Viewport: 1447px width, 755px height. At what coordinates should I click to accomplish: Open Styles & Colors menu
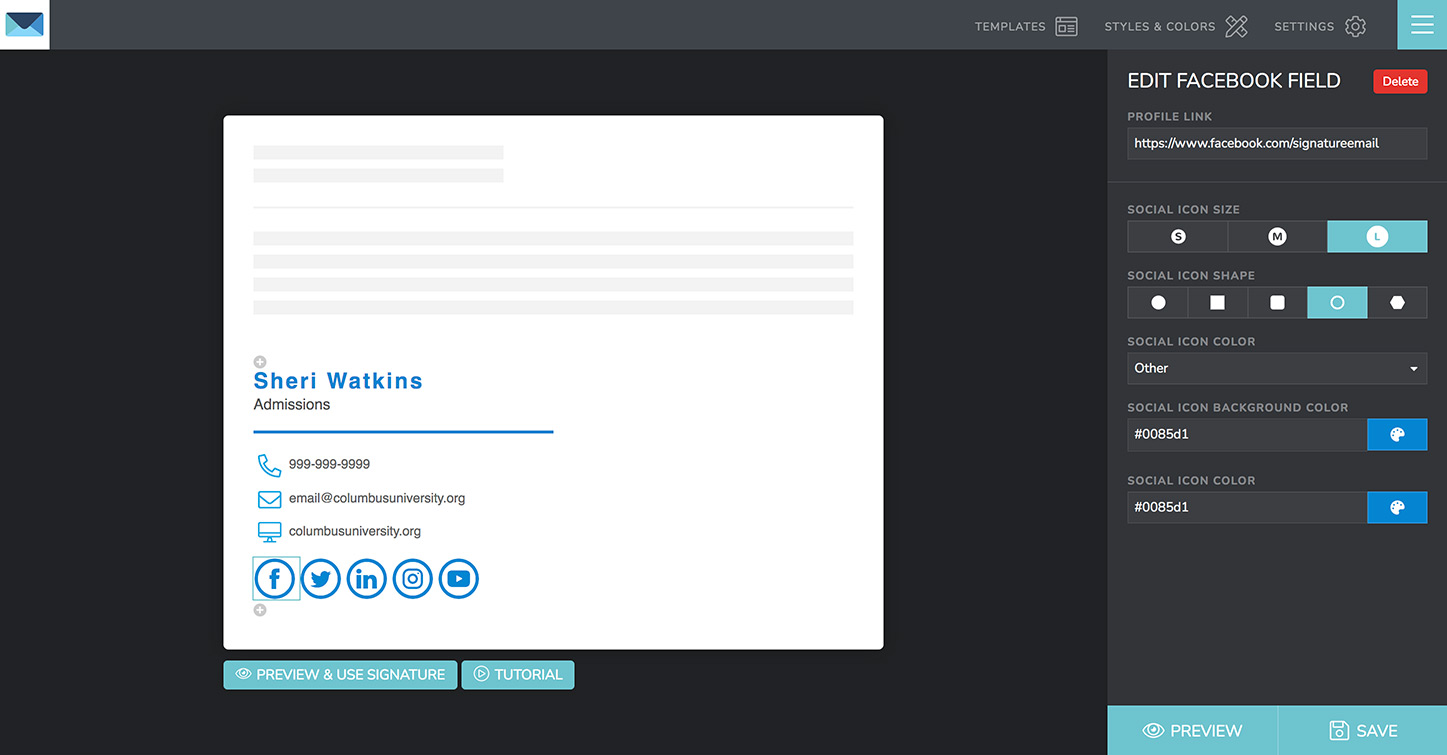pyautogui.click(x=1176, y=27)
